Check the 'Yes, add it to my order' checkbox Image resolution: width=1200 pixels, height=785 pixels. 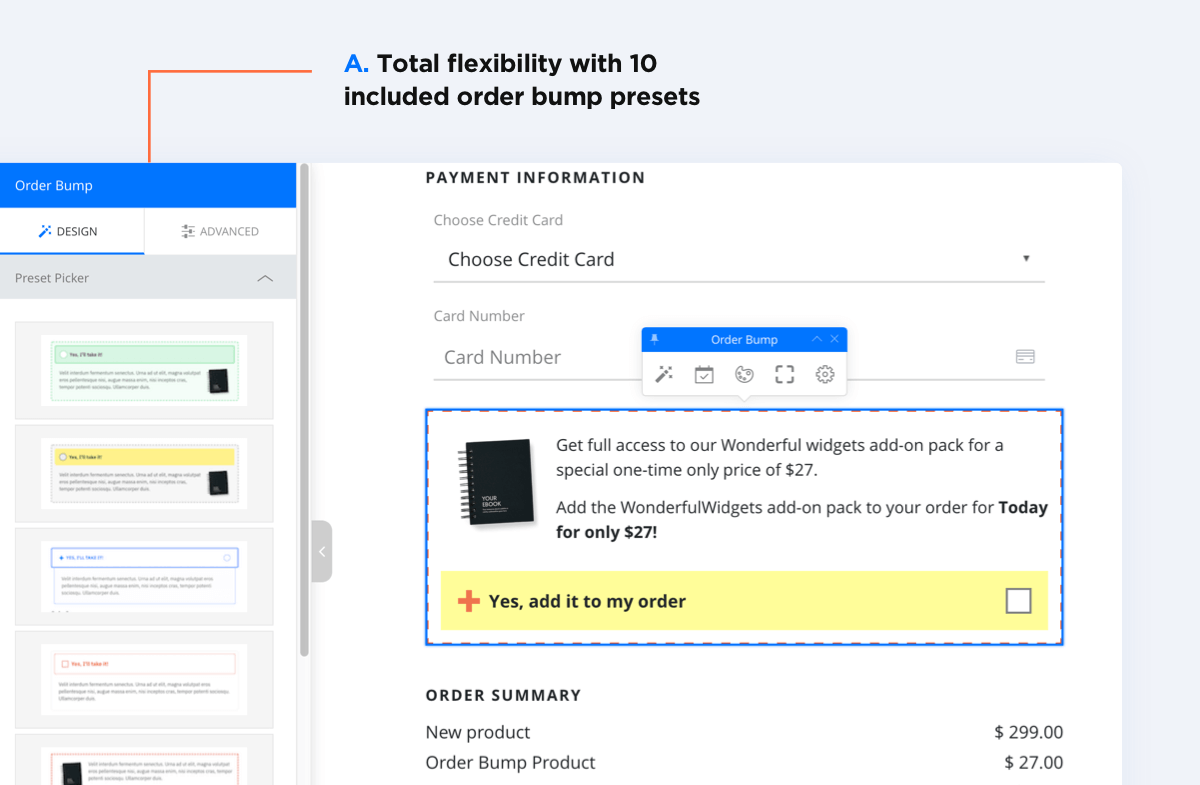coord(1018,601)
